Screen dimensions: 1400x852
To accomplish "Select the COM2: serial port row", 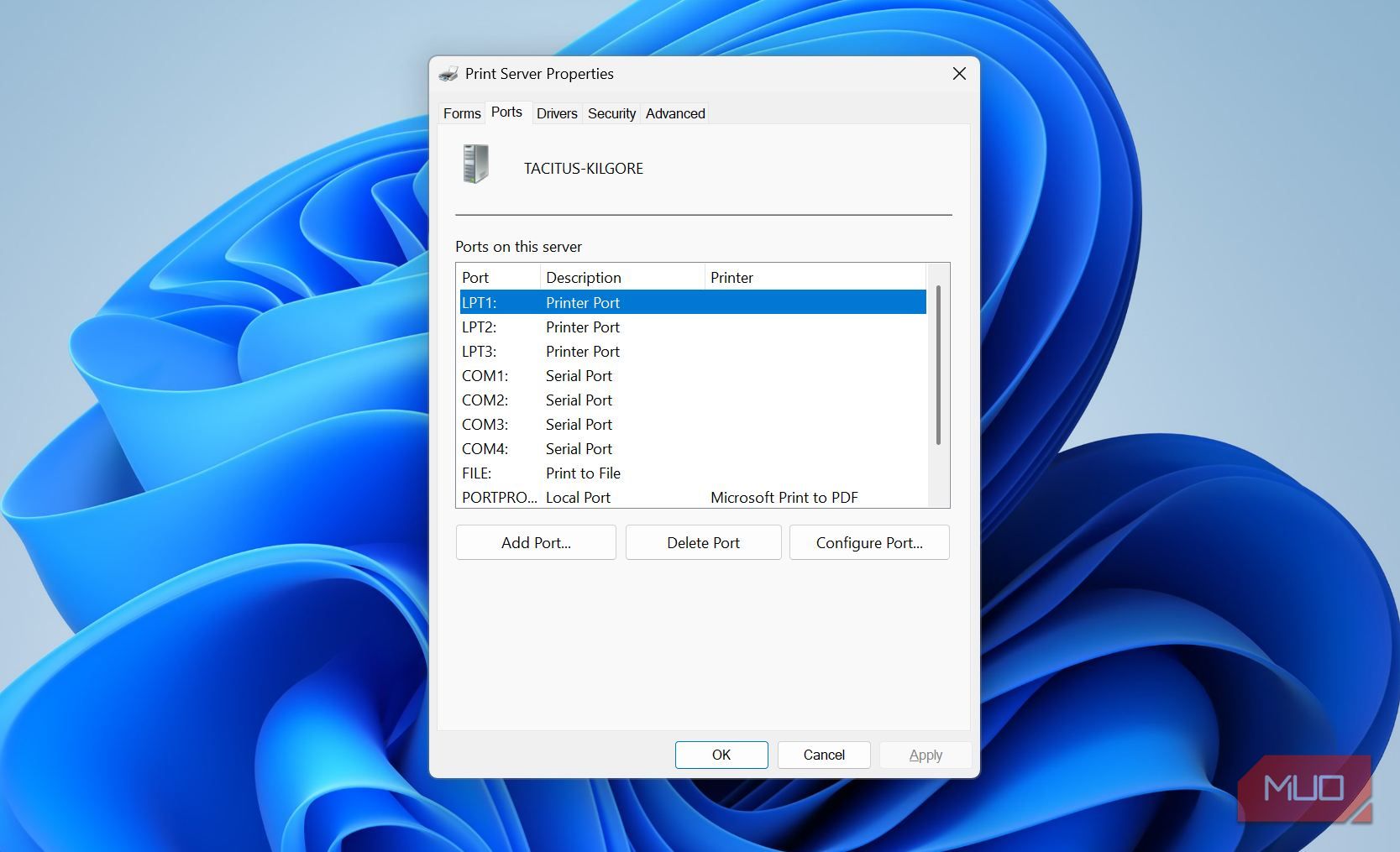I will click(693, 400).
